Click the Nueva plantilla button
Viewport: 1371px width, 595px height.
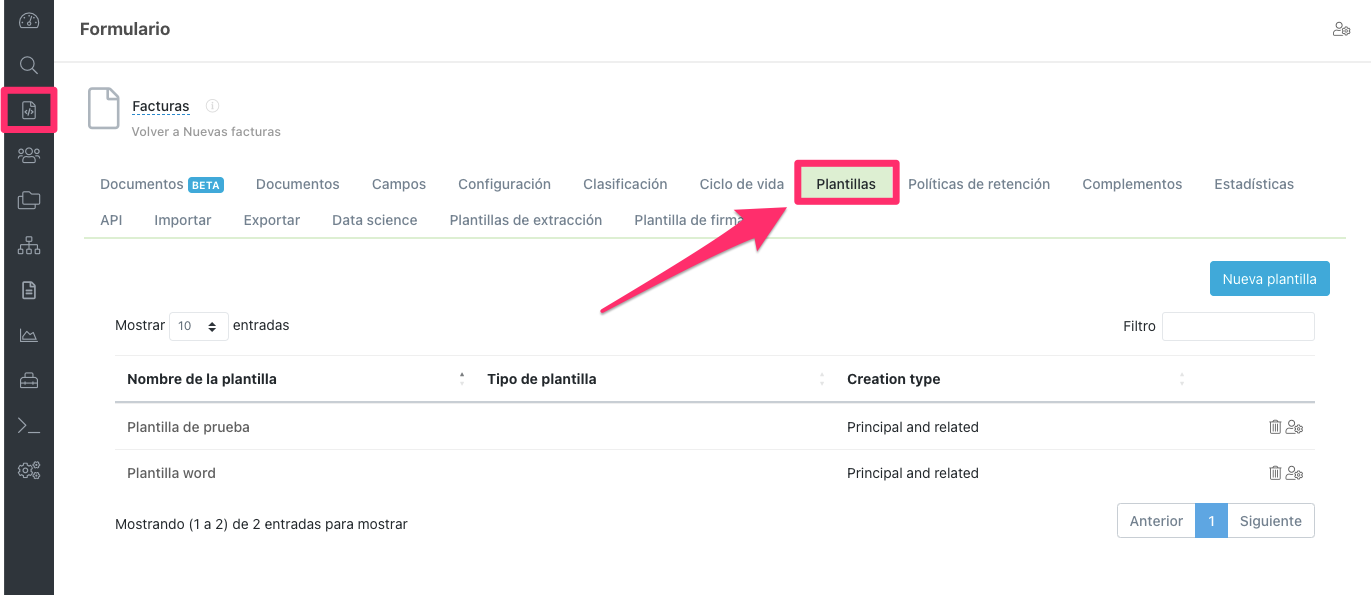point(1269,279)
